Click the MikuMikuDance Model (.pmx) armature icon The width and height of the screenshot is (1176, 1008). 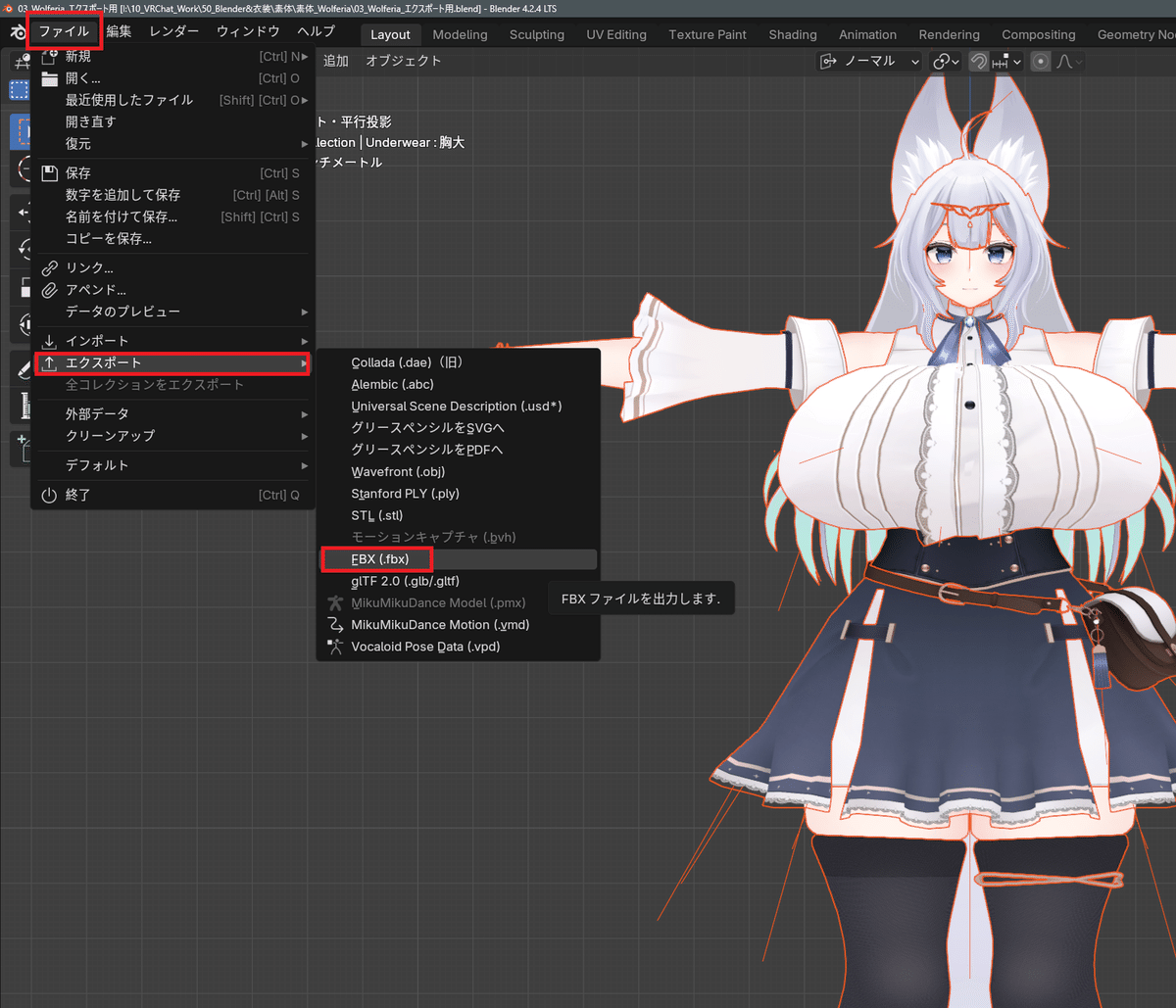tap(336, 602)
